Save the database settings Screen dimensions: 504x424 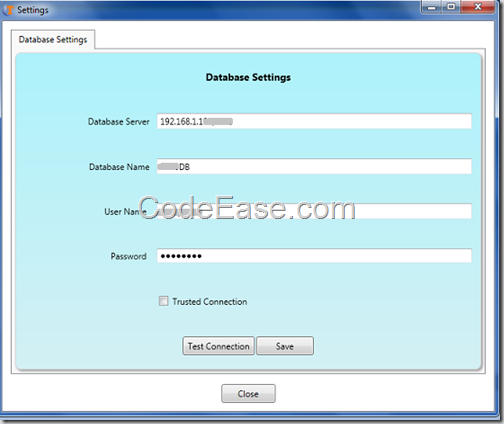285,346
